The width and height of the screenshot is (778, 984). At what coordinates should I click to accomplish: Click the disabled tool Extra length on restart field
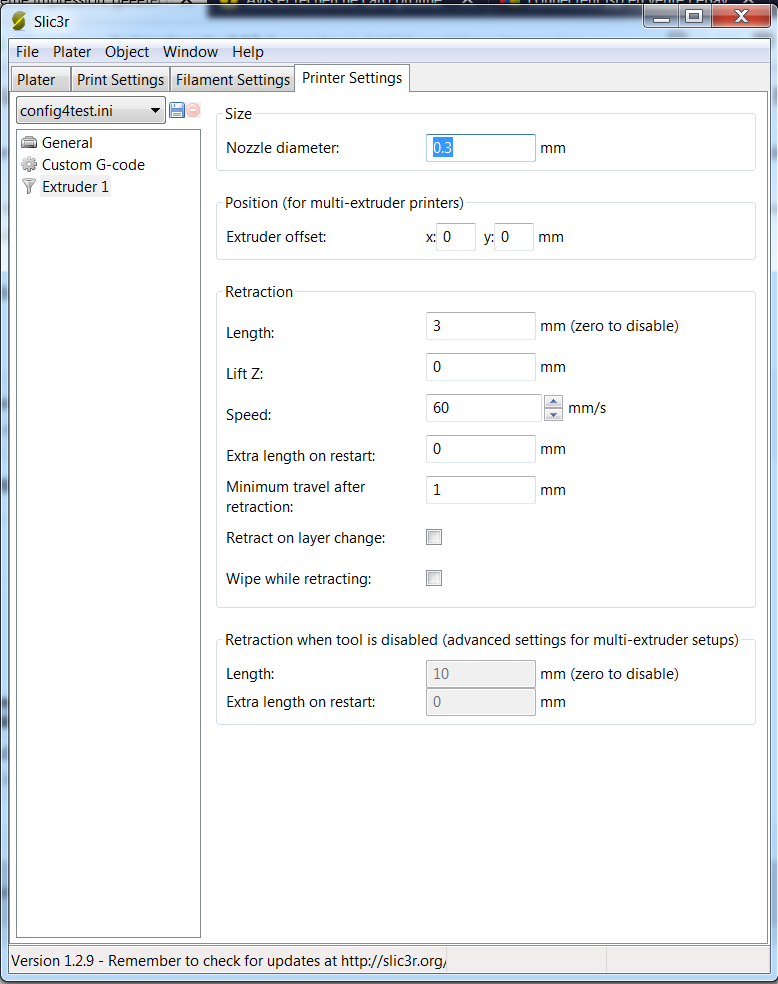[481, 702]
